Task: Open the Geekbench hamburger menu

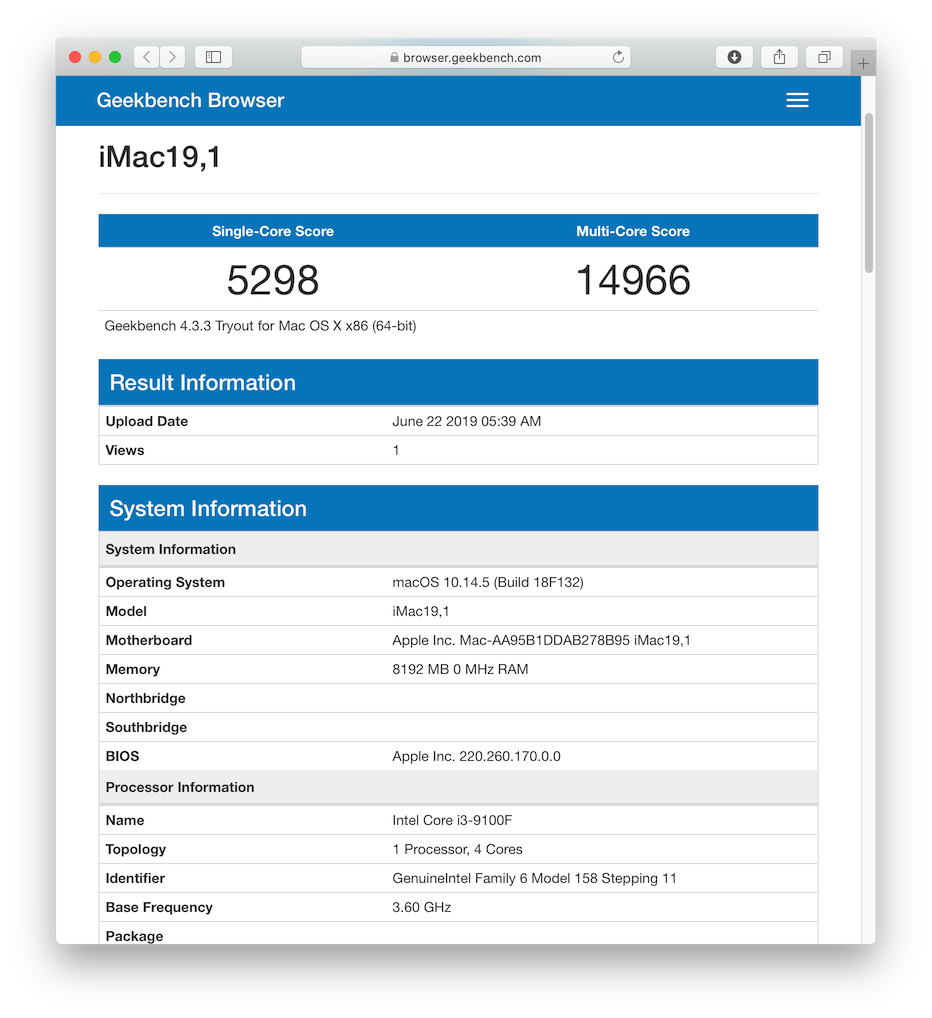Action: coord(797,100)
